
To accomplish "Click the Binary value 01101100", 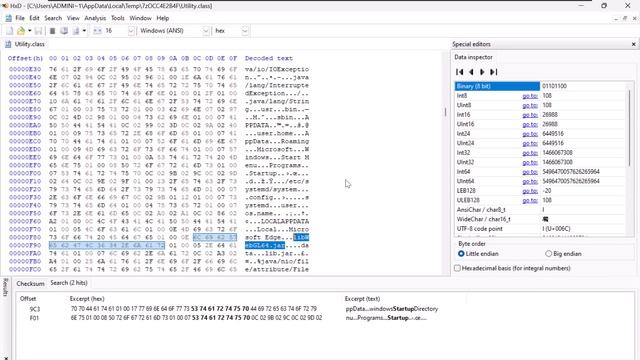I will tap(554, 86).
